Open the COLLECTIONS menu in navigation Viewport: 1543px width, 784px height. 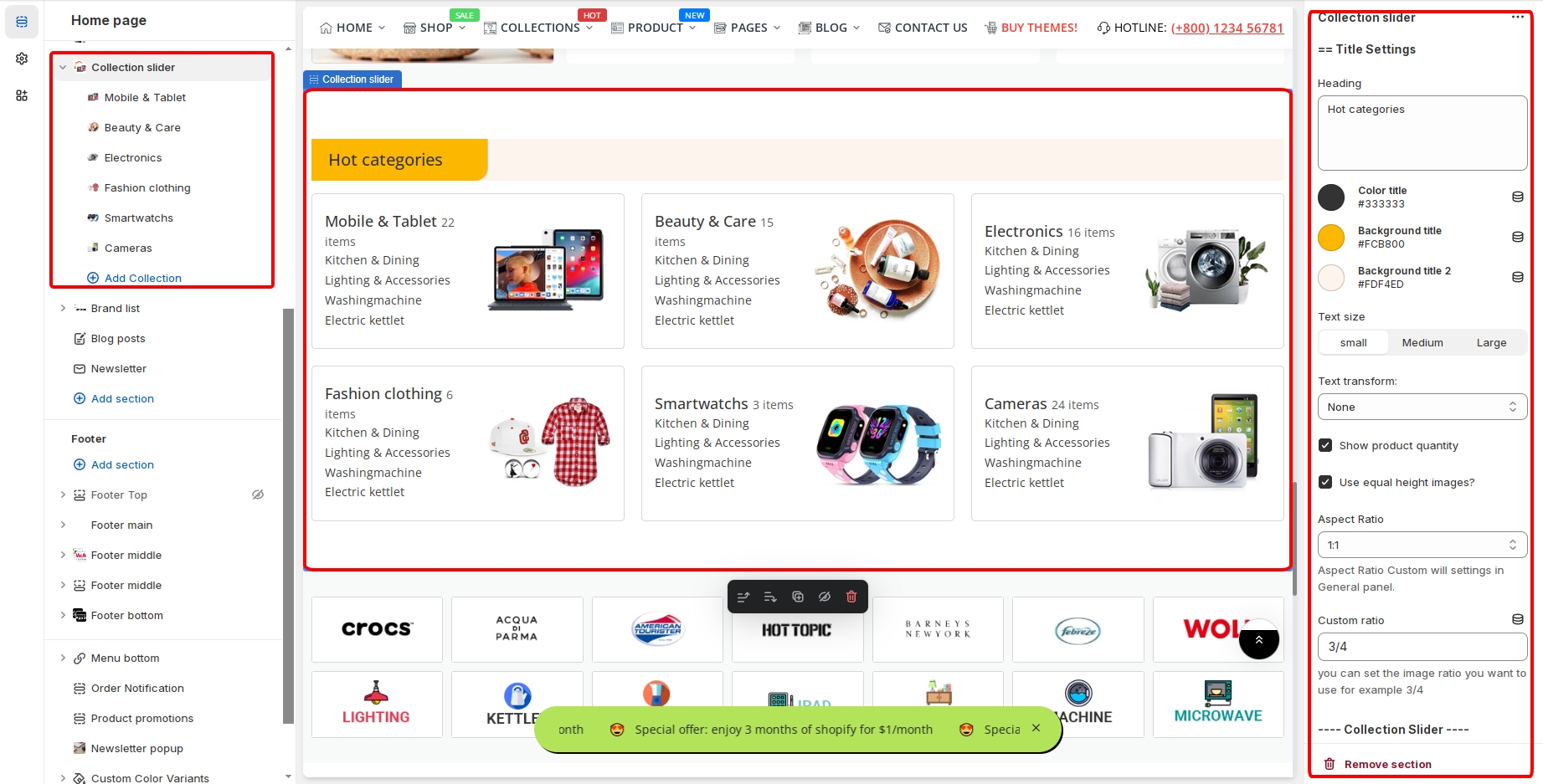[x=539, y=28]
